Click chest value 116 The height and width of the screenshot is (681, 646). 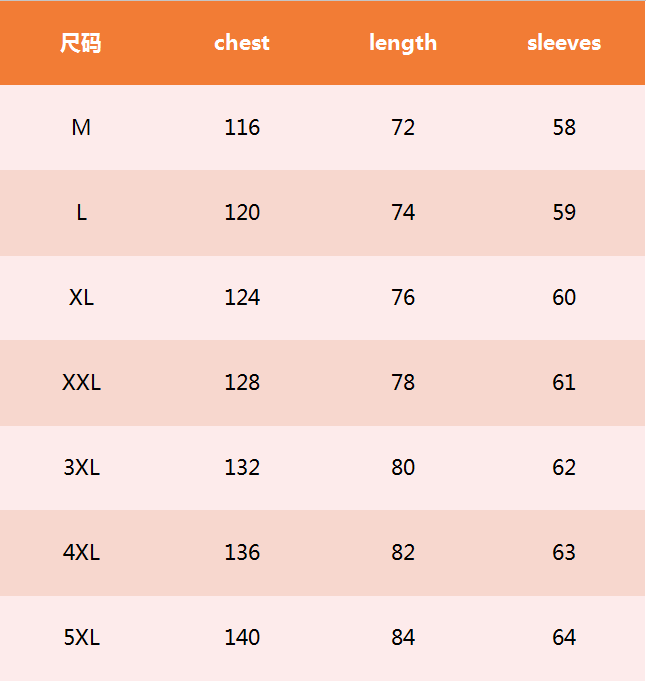coord(242,128)
